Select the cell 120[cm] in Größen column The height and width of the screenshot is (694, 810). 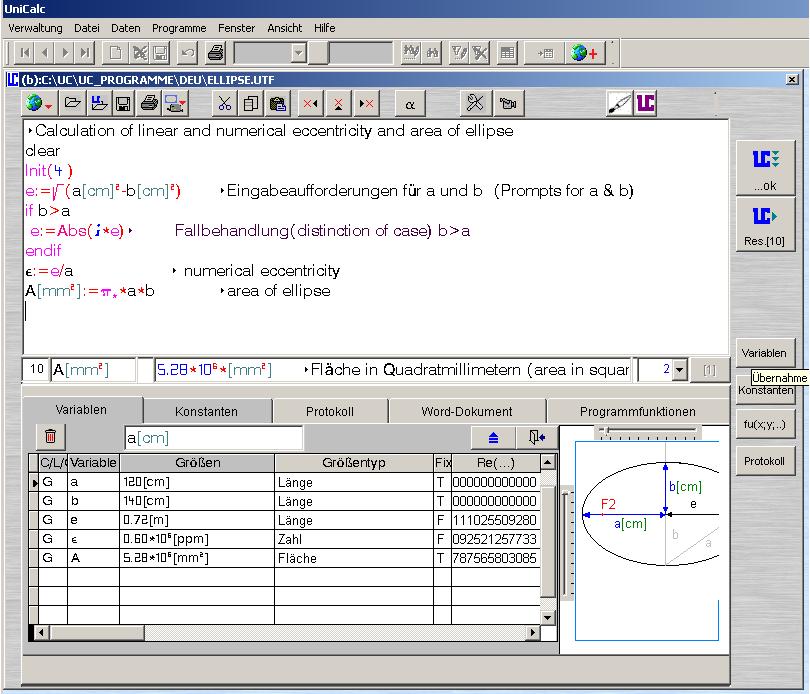197,482
